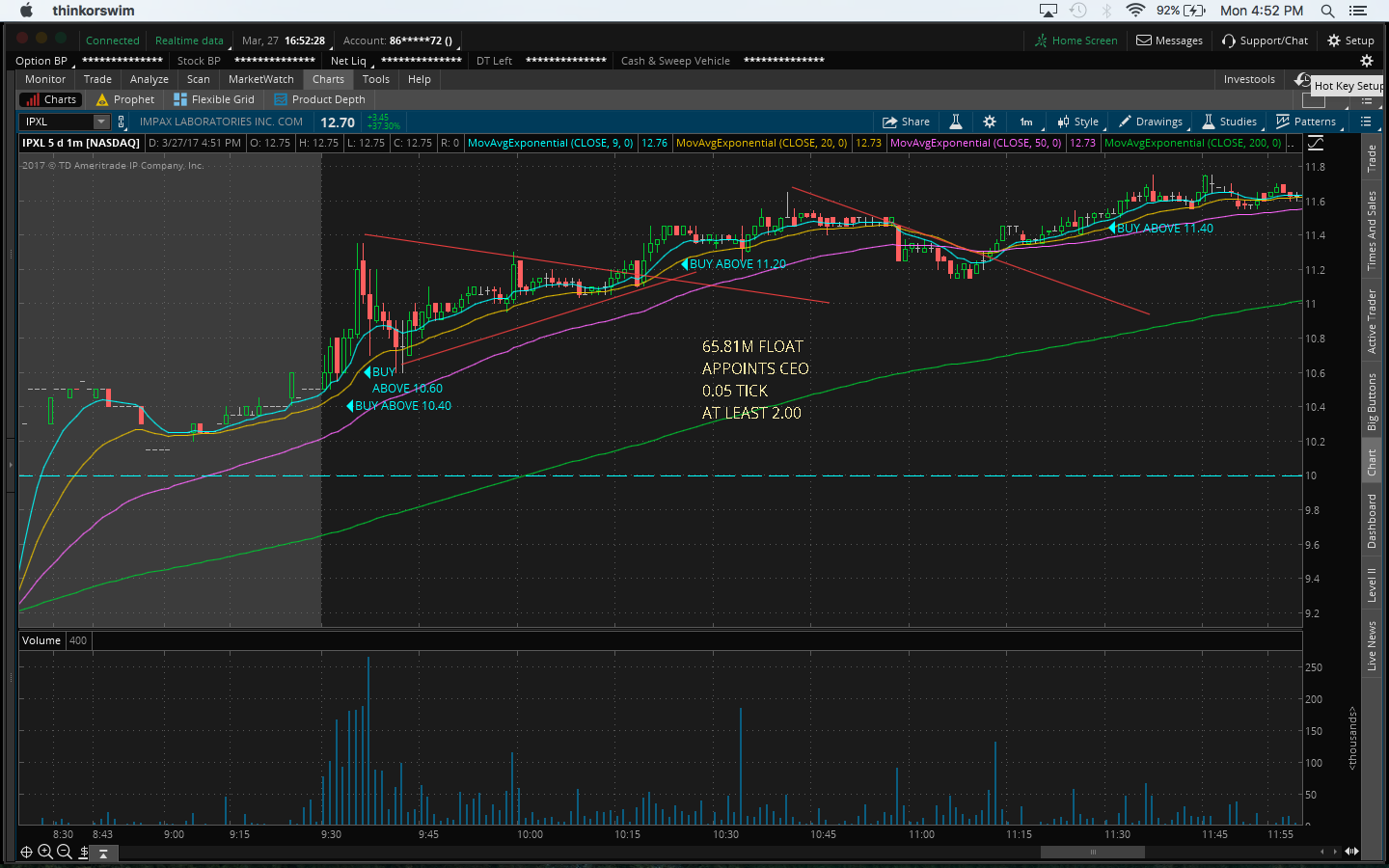Click the MovAvgExponential (CLOSE, 50, 0) label
Screen dimensions: 1389x868
point(975,143)
